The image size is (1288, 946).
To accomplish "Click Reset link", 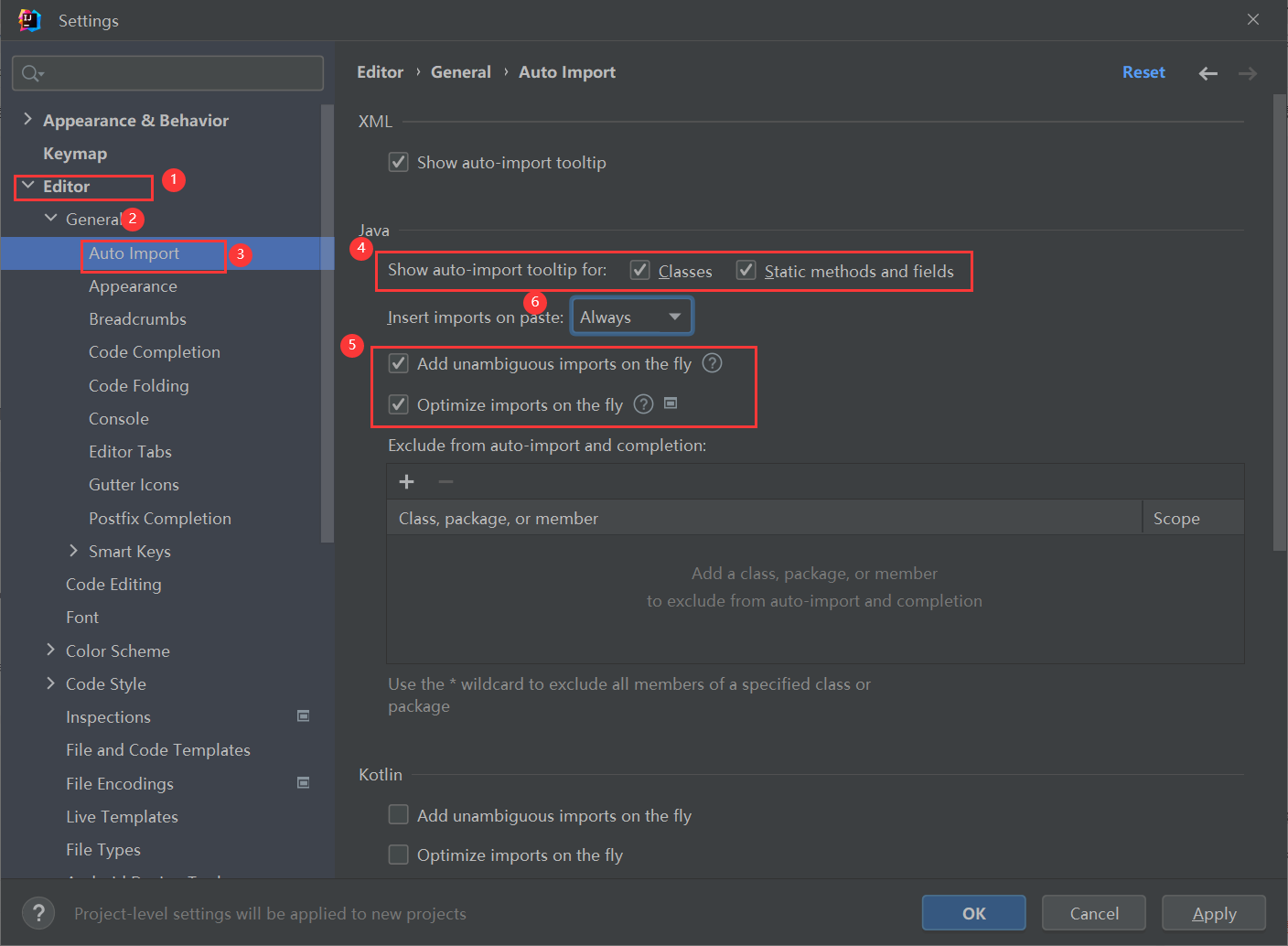I will [x=1143, y=72].
